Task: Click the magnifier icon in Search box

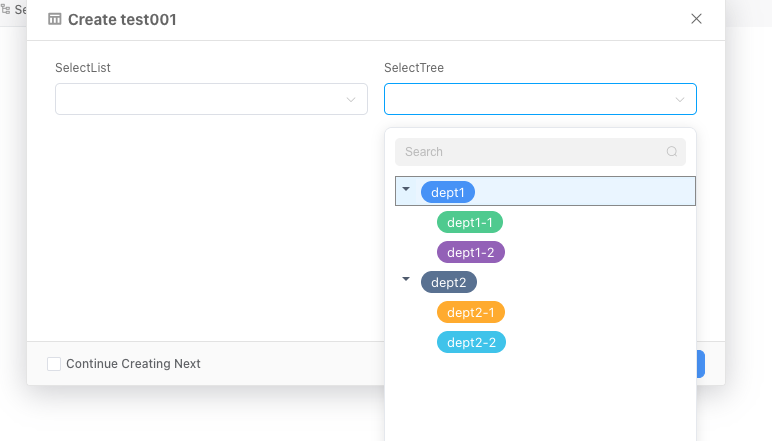Action: (672, 152)
